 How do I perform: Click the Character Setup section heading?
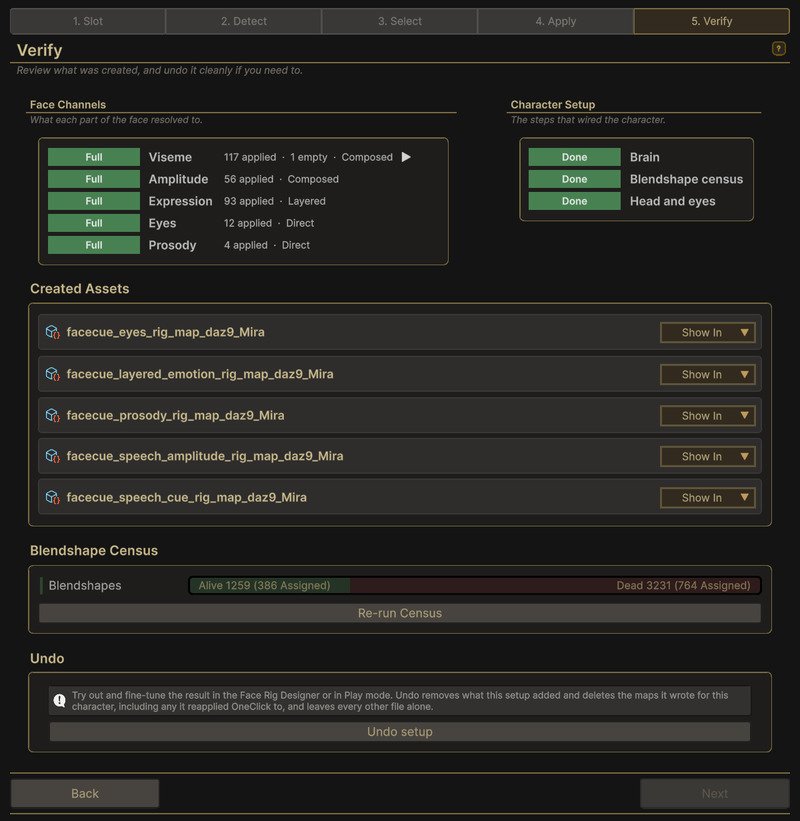point(553,105)
